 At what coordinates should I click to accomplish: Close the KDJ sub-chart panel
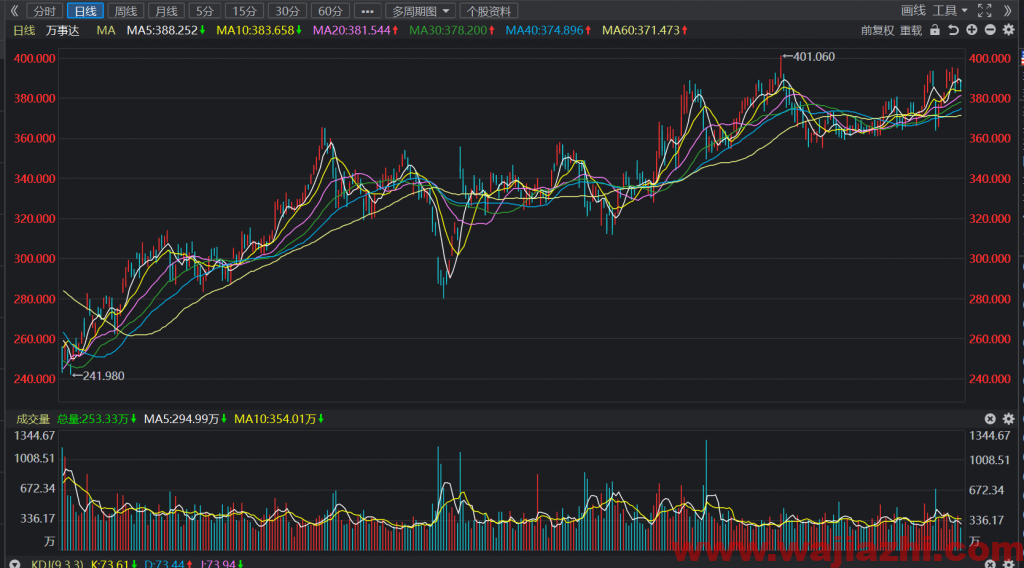990,564
